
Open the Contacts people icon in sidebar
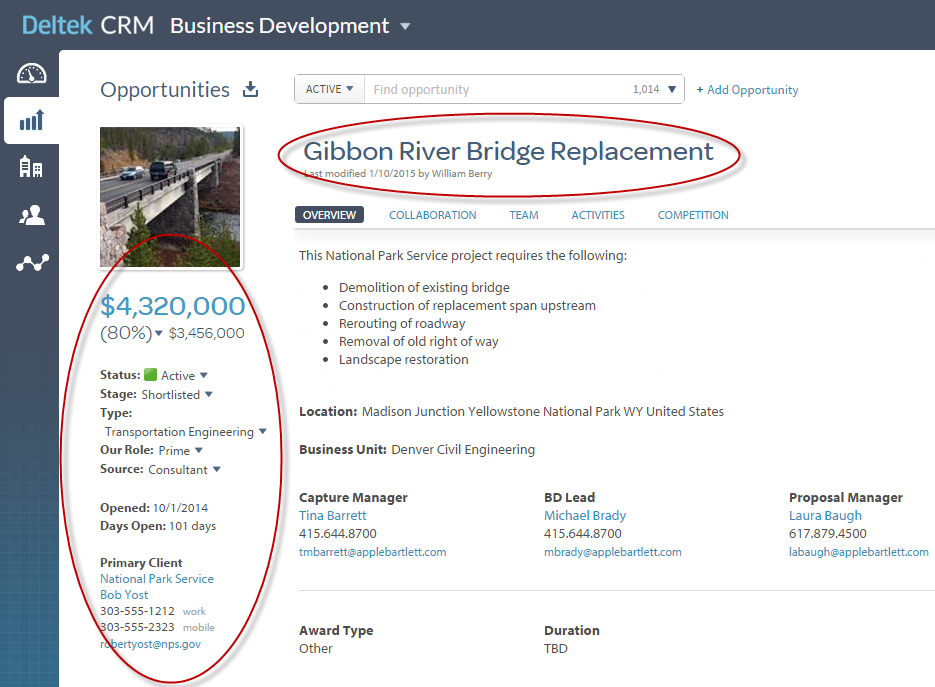pos(31,215)
